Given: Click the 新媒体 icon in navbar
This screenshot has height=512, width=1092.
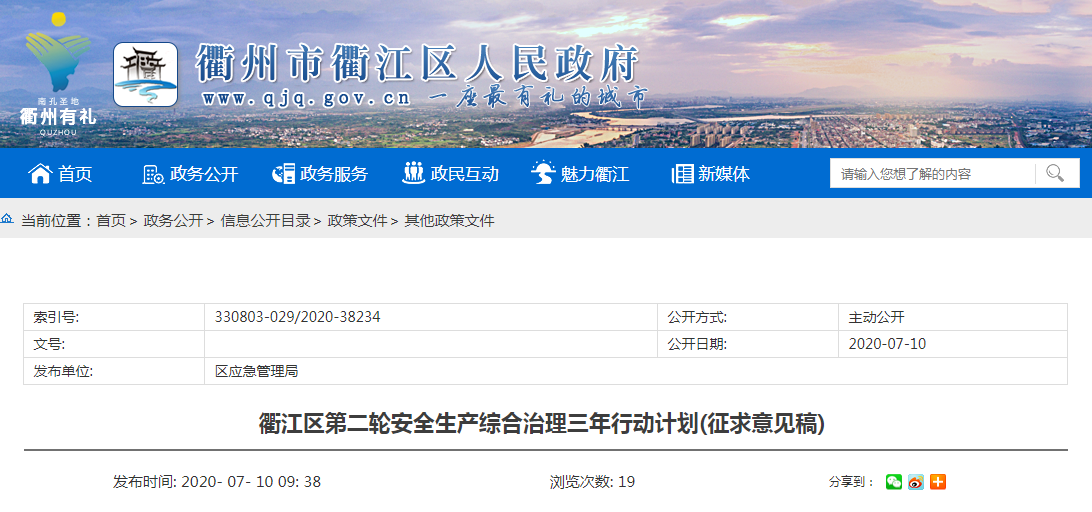Looking at the screenshot, I should pyautogui.click(x=683, y=174).
